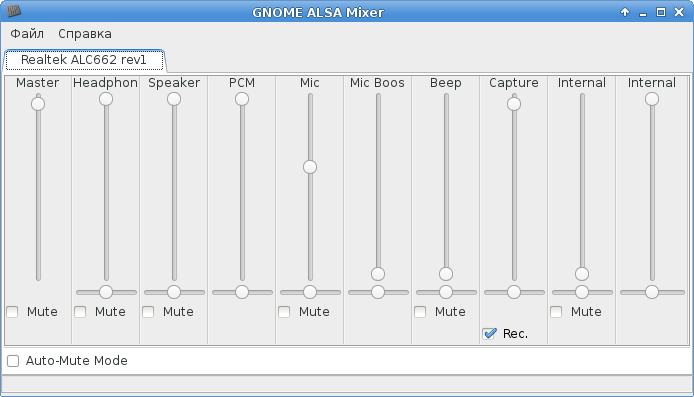Screen dimensions: 694x397
Task: Mute the first Internal channel
Action: point(556,312)
